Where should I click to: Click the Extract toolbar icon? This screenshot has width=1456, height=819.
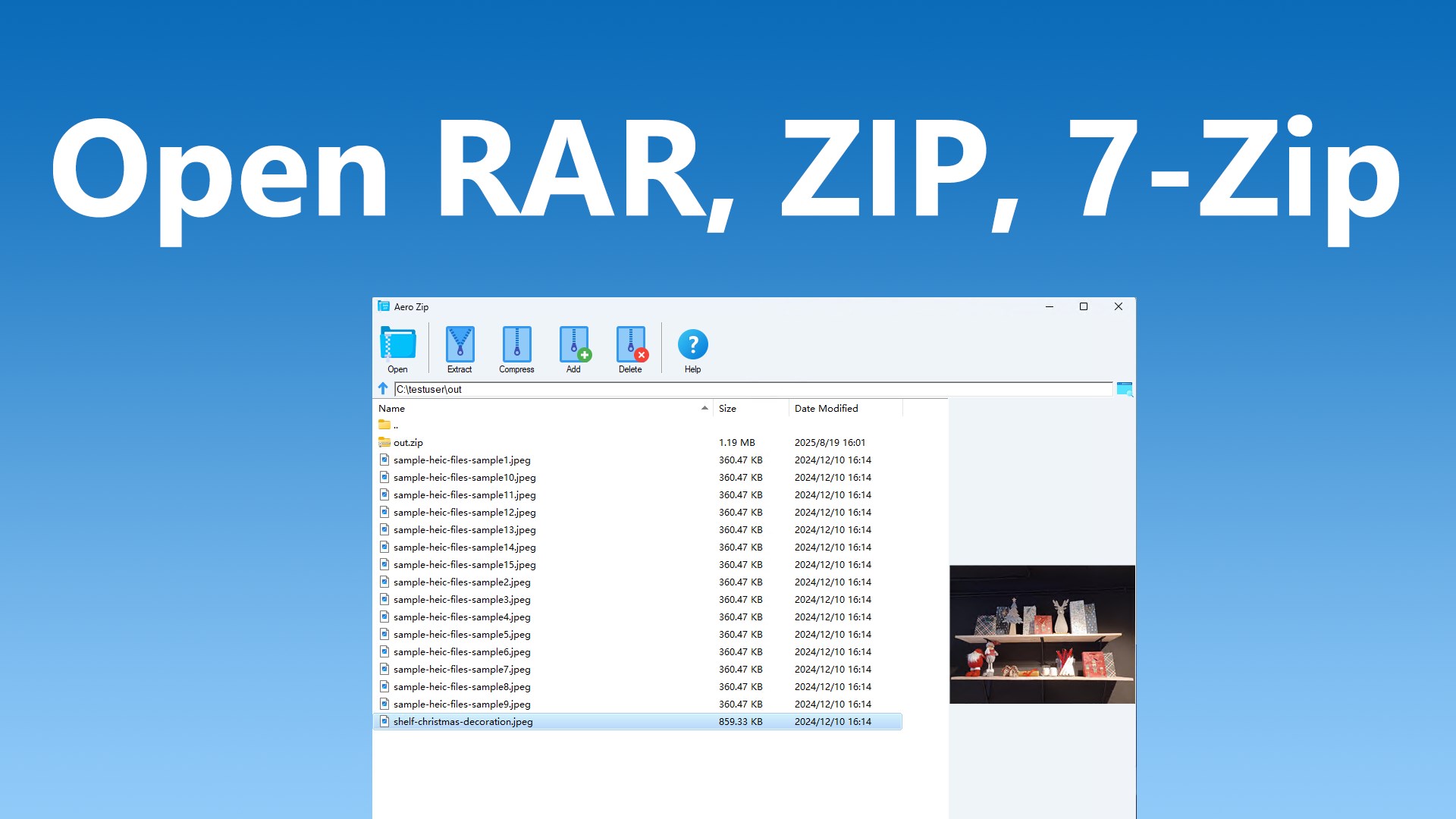click(x=460, y=345)
